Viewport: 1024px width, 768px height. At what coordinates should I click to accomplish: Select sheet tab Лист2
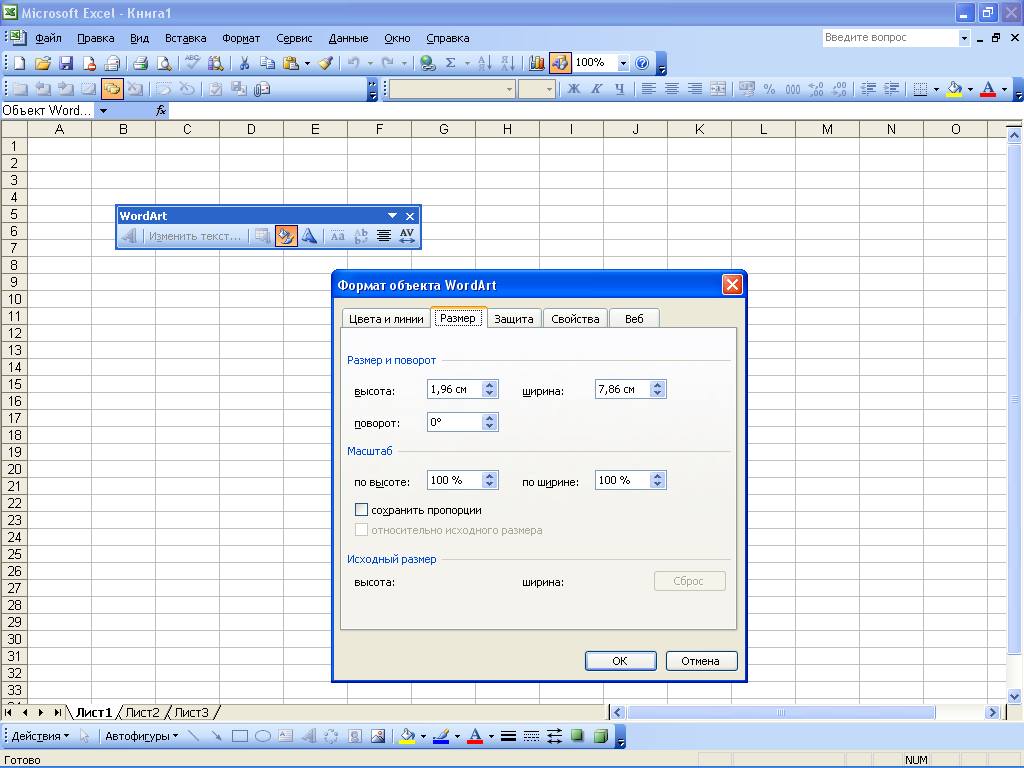pyautogui.click(x=142, y=712)
